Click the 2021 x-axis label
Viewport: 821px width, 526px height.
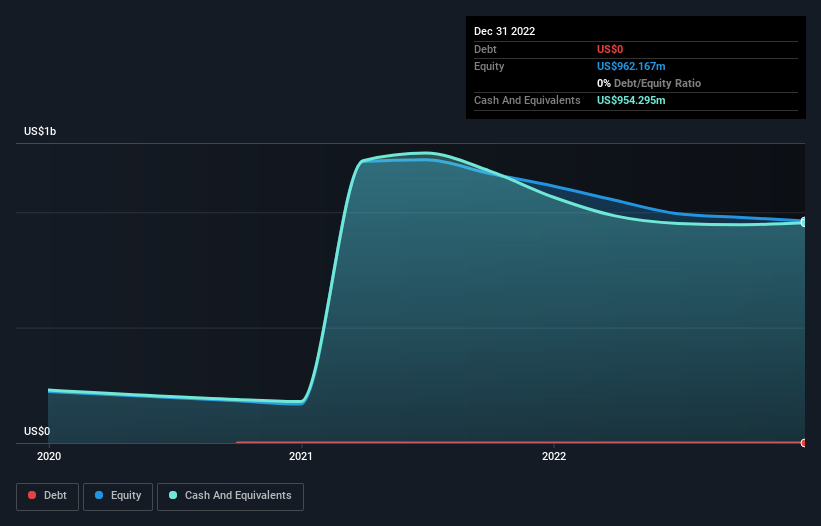pos(301,456)
